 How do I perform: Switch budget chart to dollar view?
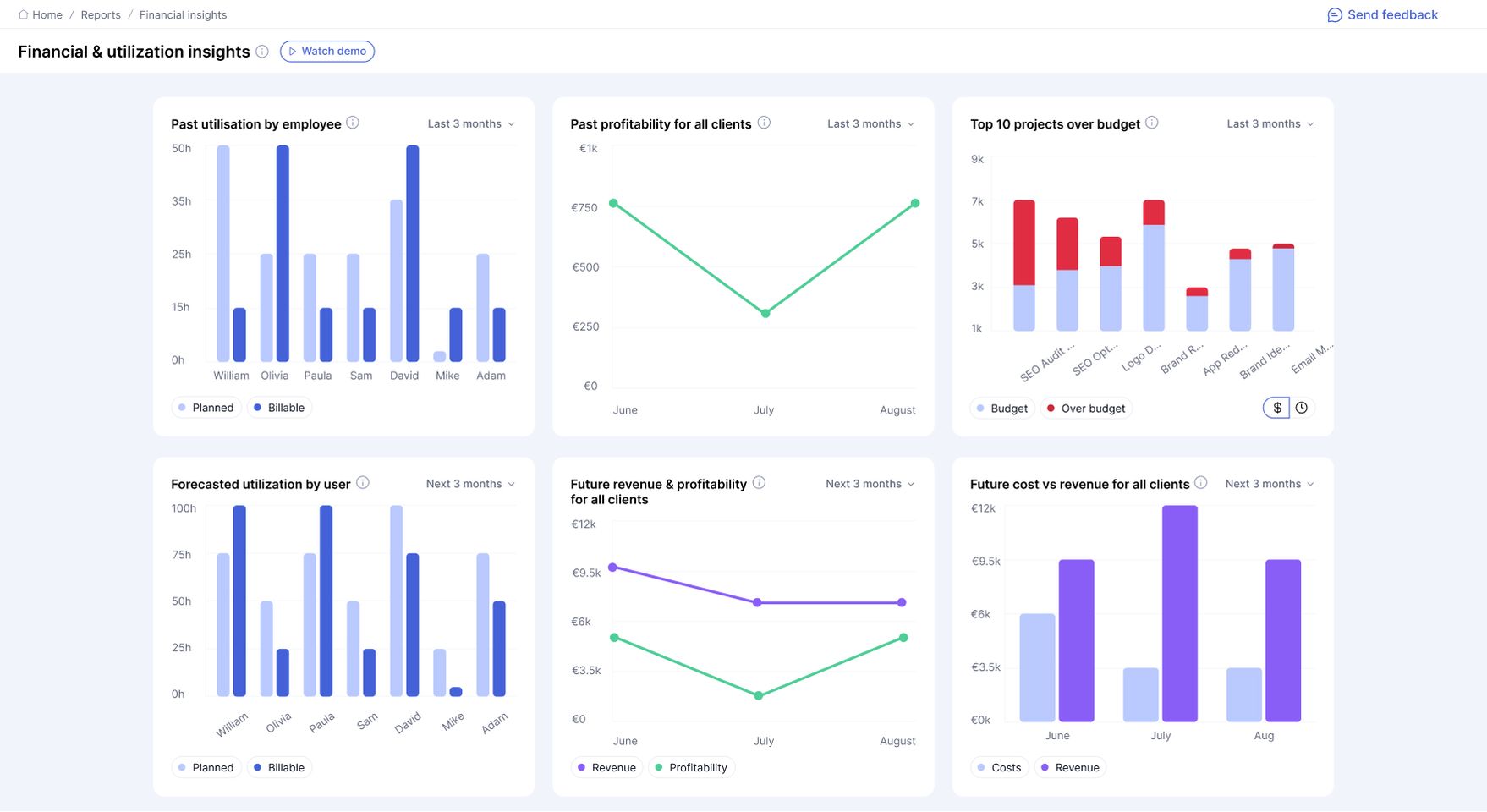(1277, 408)
